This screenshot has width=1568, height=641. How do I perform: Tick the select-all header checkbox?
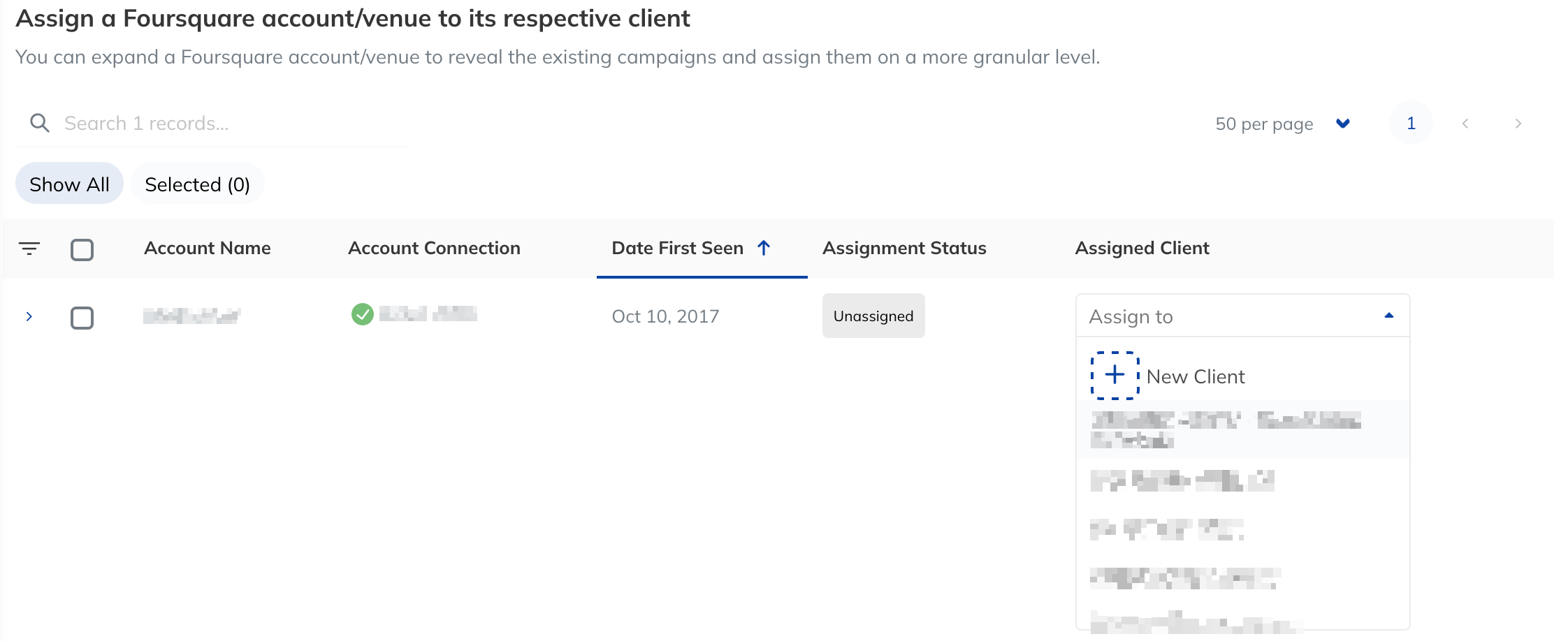coord(82,249)
